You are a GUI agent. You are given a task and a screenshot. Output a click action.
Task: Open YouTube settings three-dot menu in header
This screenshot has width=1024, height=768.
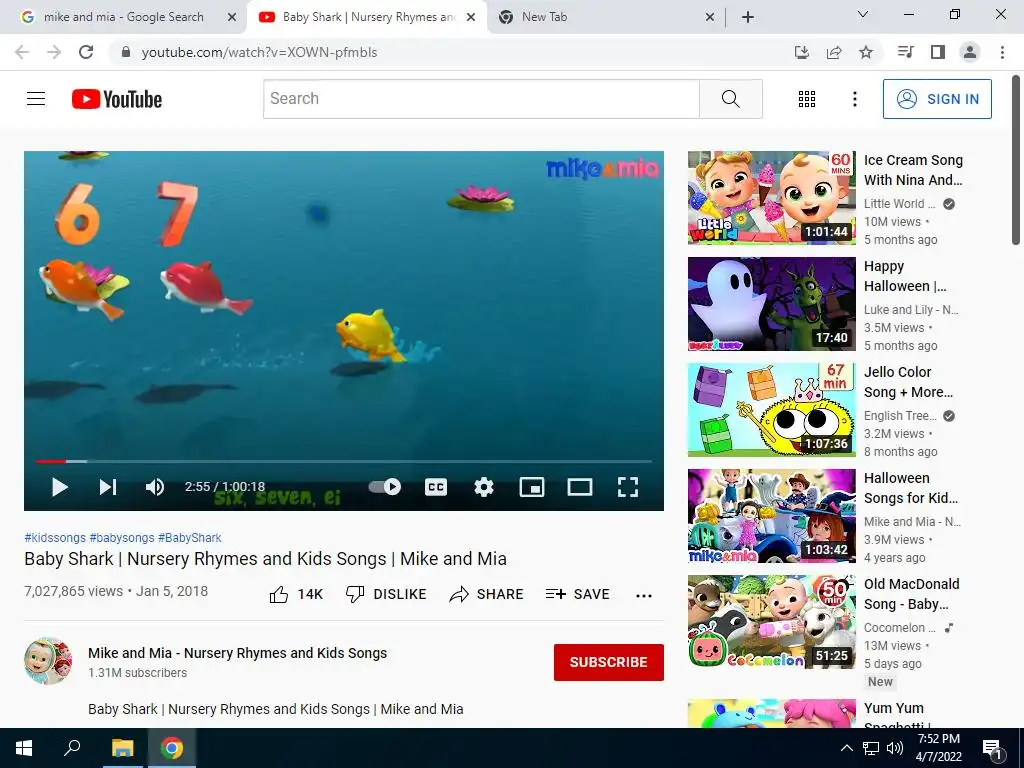pyautogui.click(x=854, y=99)
